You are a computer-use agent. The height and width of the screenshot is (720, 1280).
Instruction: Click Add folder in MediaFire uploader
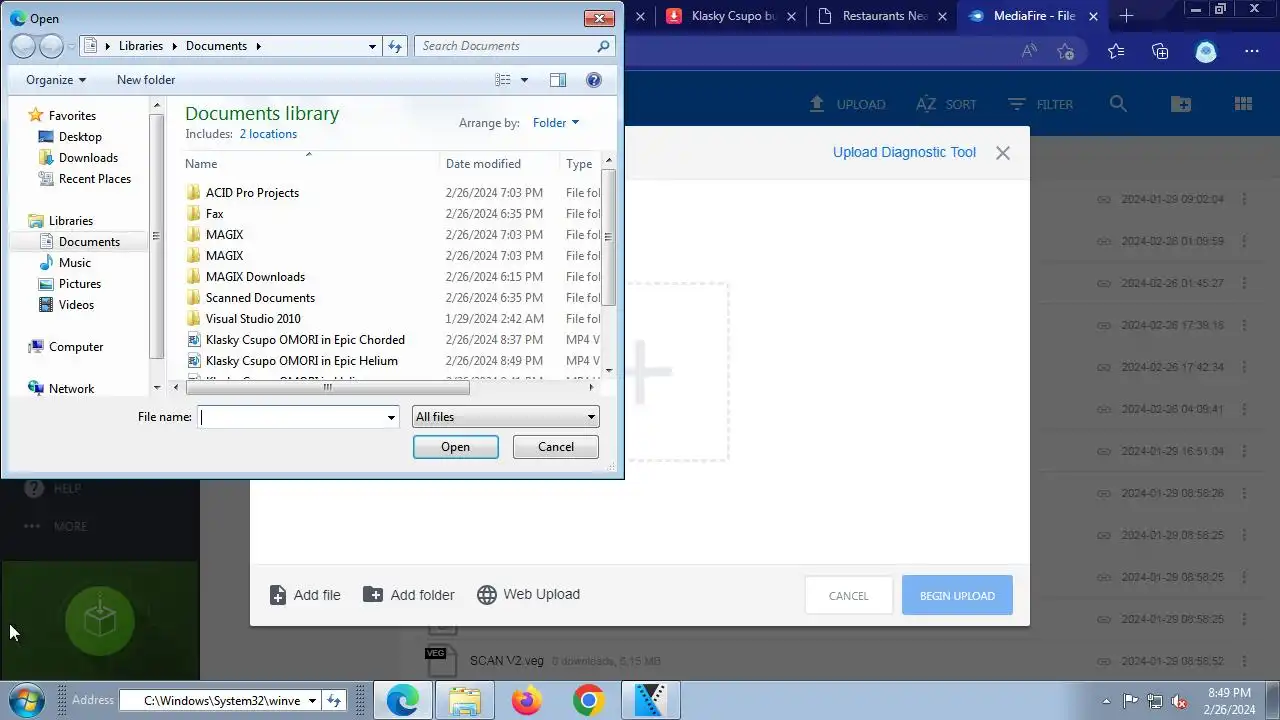tap(409, 595)
